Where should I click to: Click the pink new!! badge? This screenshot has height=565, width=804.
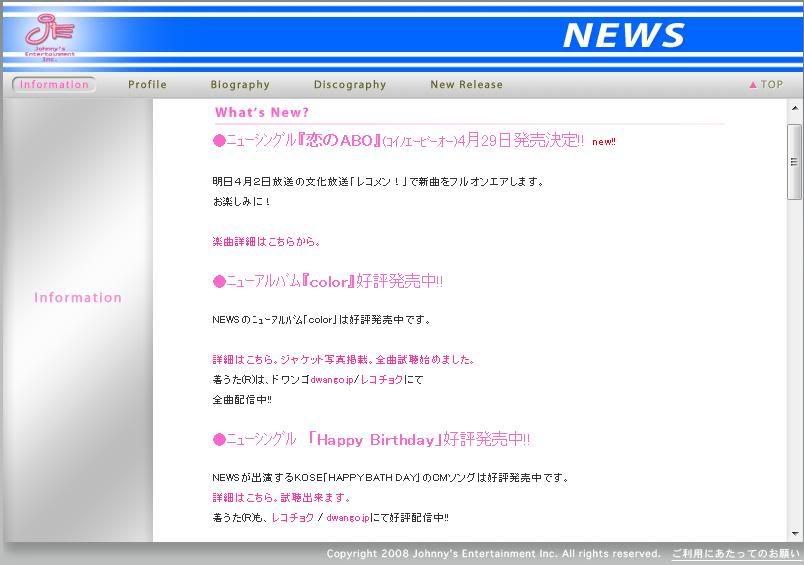coord(604,142)
